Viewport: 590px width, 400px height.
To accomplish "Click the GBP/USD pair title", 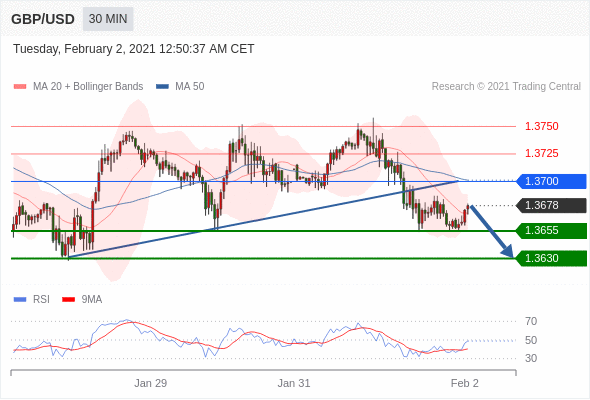I will click(x=43, y=19).
